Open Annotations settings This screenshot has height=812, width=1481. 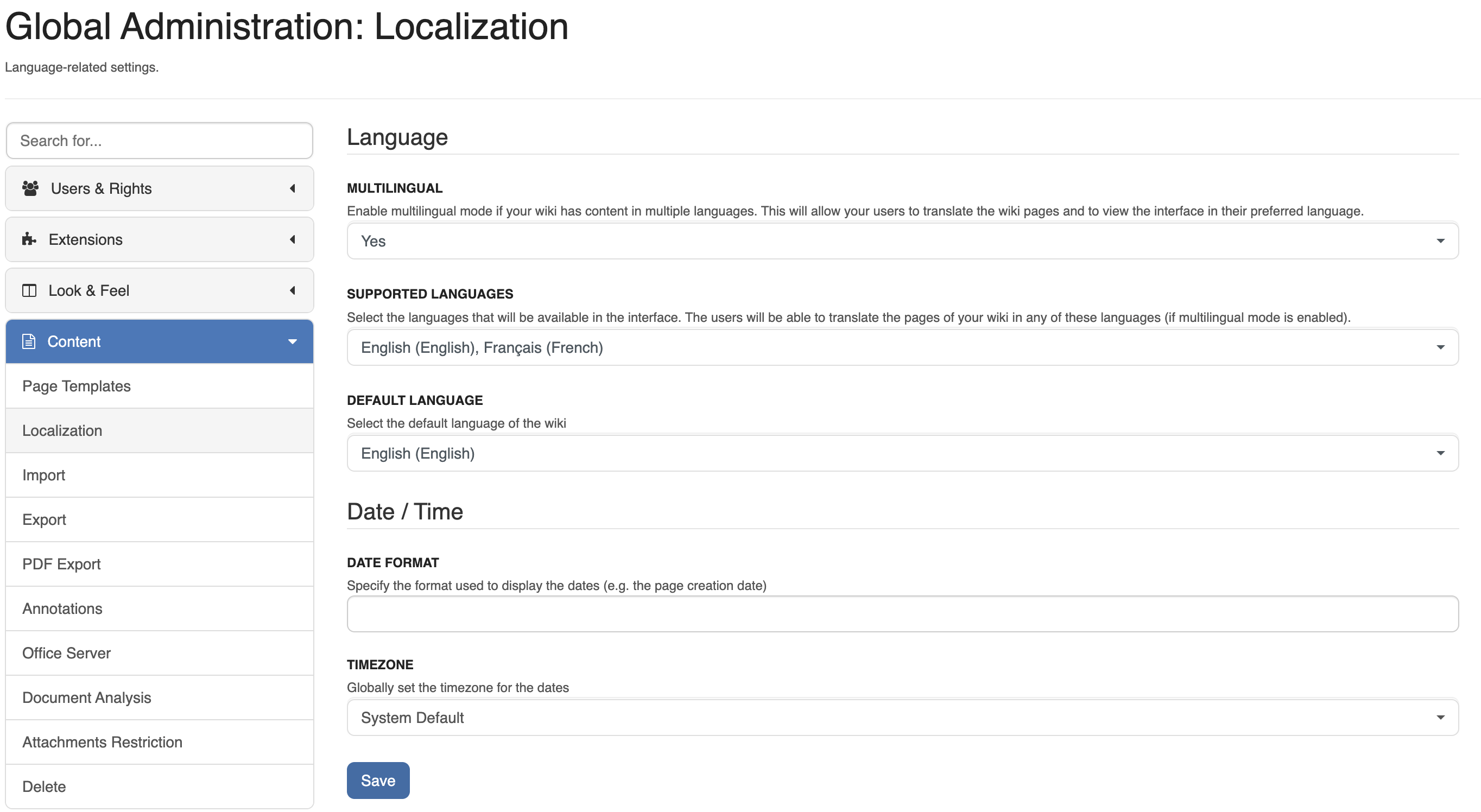click(x=159, y=608)
